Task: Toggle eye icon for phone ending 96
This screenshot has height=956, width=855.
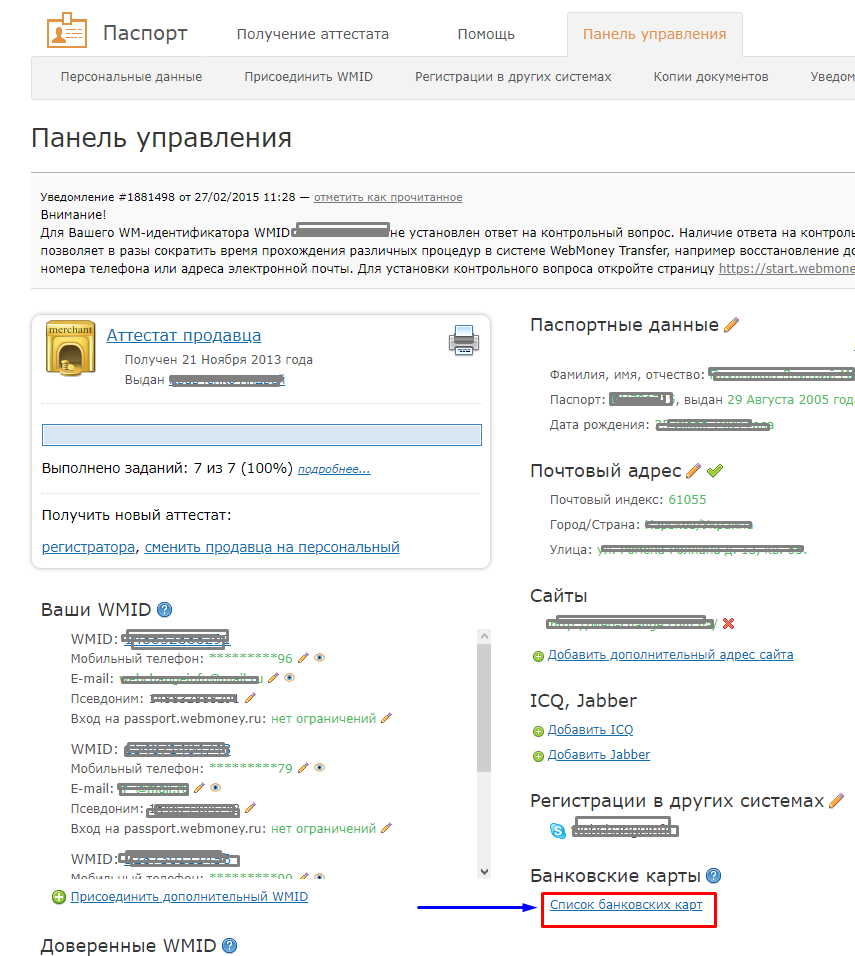Action: [319, 658]
